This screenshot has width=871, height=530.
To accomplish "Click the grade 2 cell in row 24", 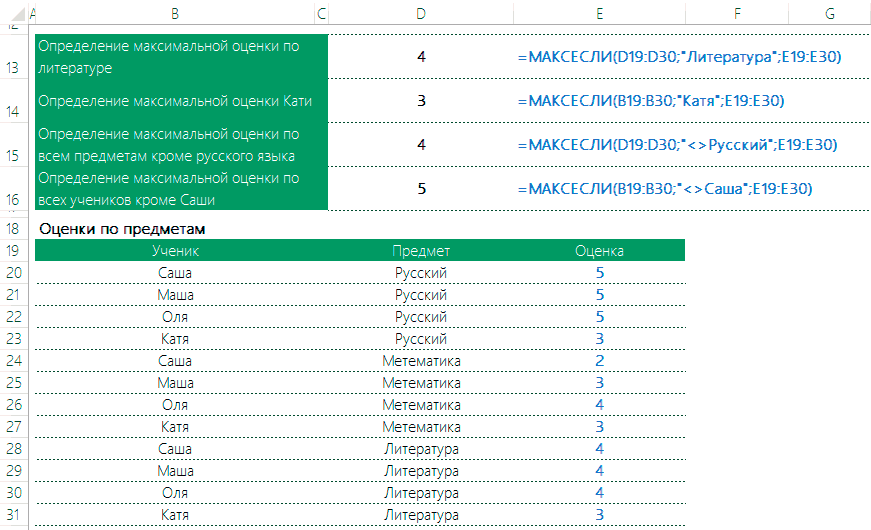I will click(x=599, y=360).
